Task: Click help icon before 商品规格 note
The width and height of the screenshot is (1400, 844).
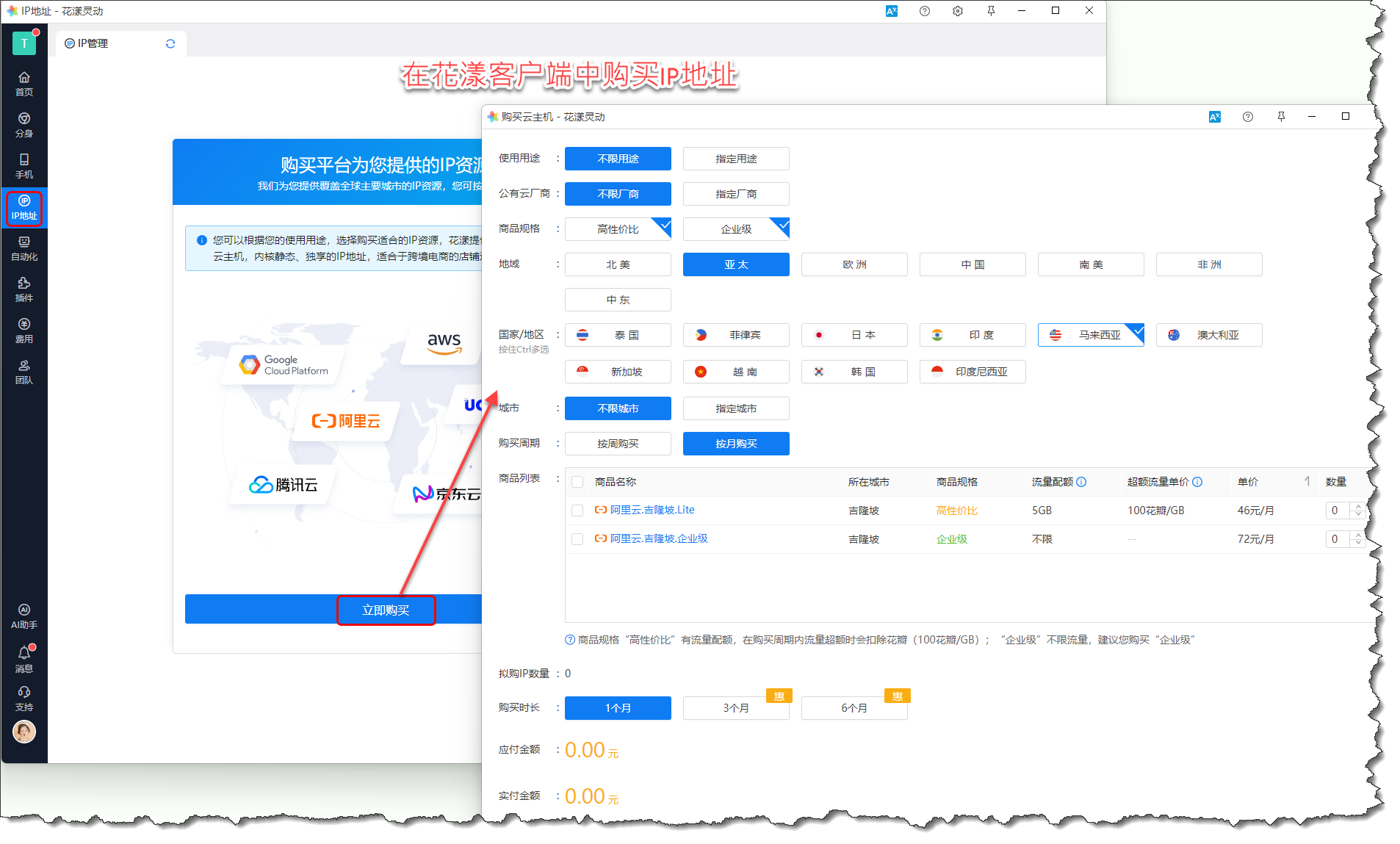Action: point(570,640)
